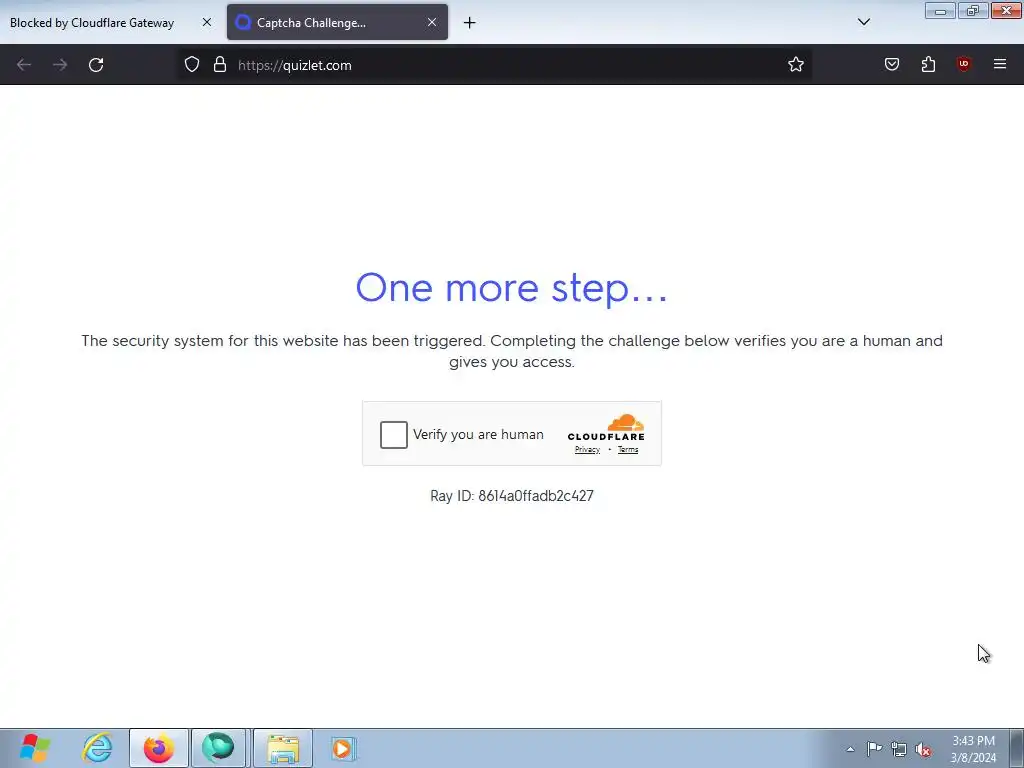
Task: Click the Ray ID text
Action: click(512, 496)
